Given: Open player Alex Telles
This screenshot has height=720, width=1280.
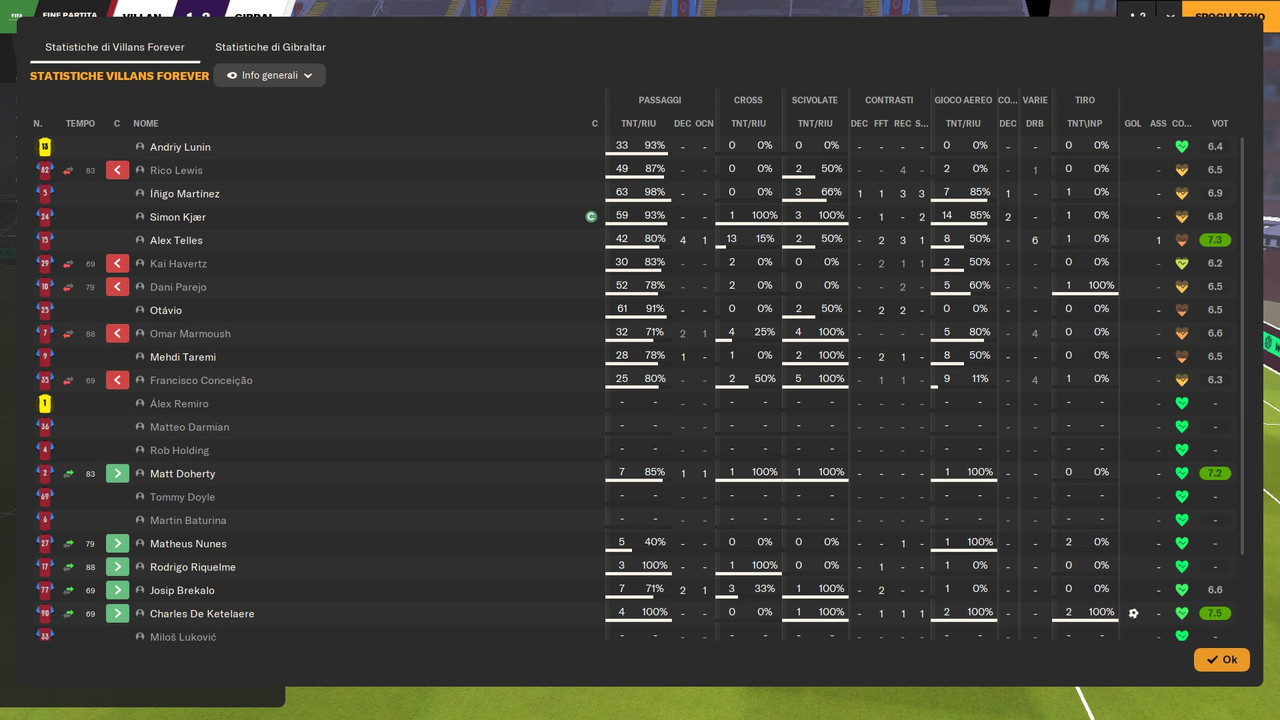Looking at the screenshot, I should 176,240.
